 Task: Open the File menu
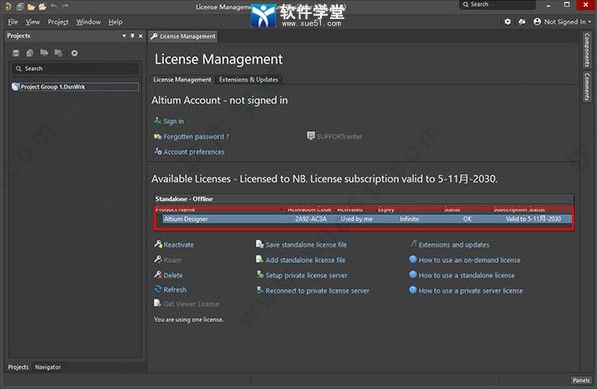click(13, 22)
